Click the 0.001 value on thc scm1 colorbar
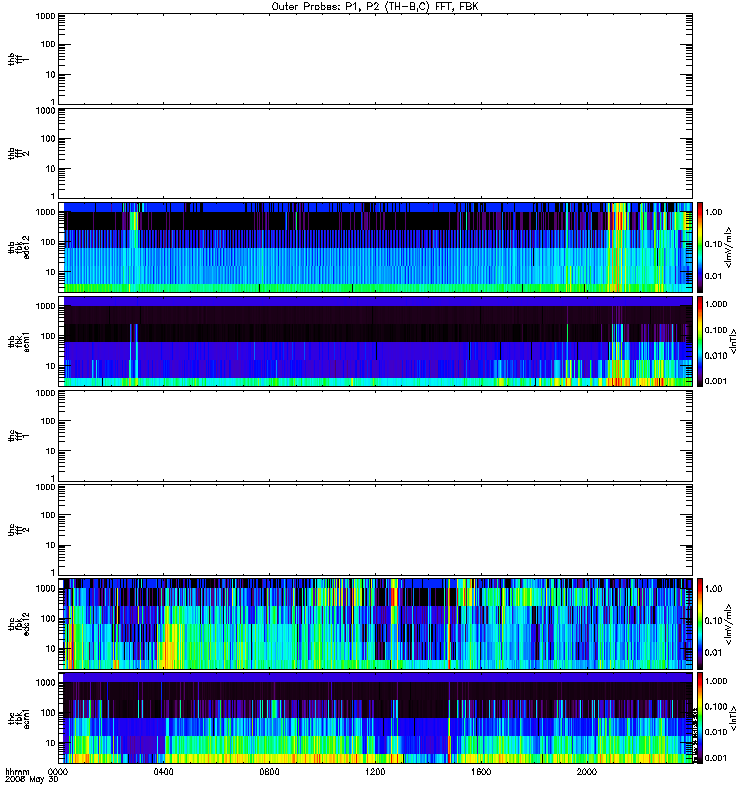Image resolution: width=750 pixels, height=800 pixels. pos(716,758)
